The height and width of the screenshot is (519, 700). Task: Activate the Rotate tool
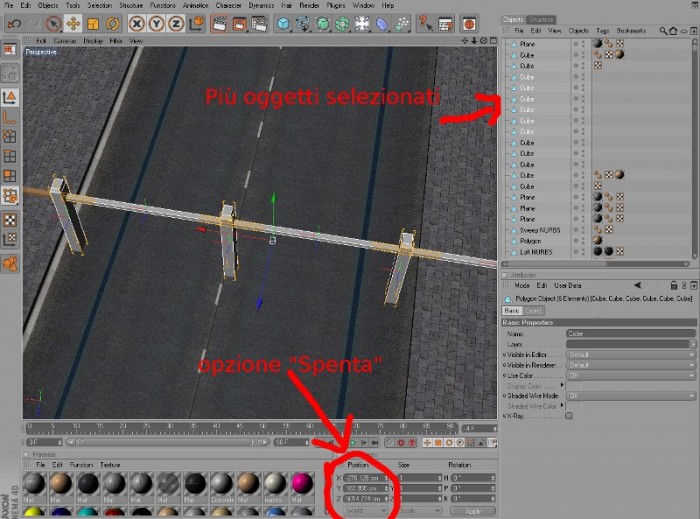(x=112, y=24)
